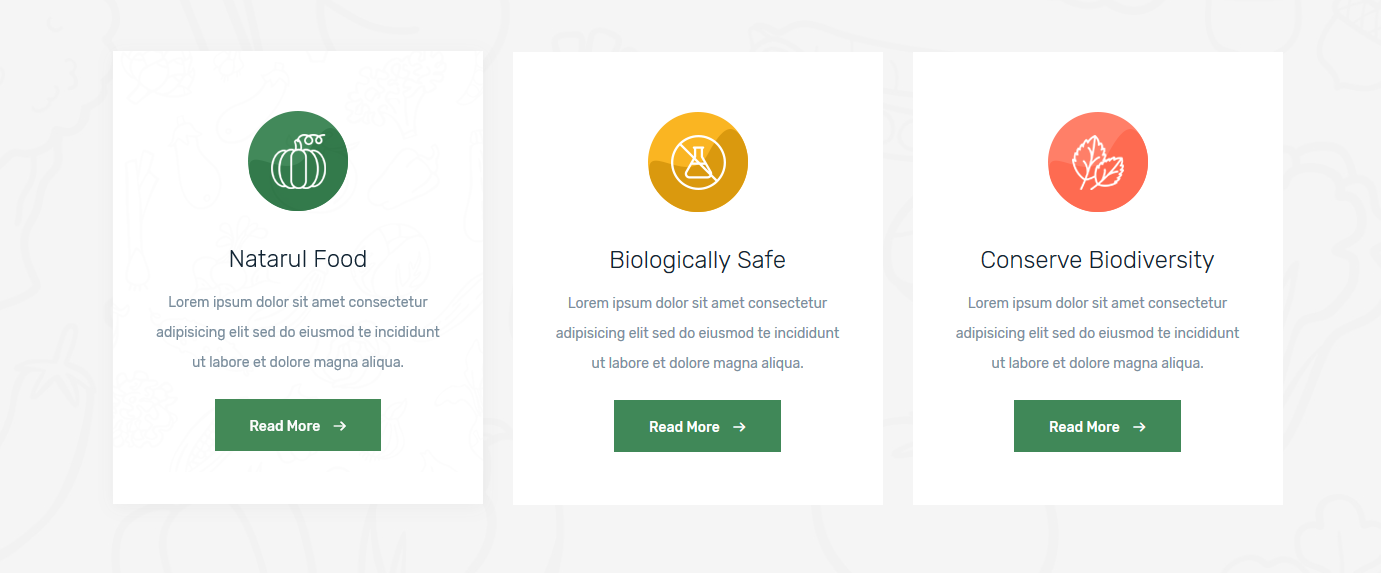
Task: Click the arrow in Natarul Food's Read More button
Action: (x=340, y=426)
